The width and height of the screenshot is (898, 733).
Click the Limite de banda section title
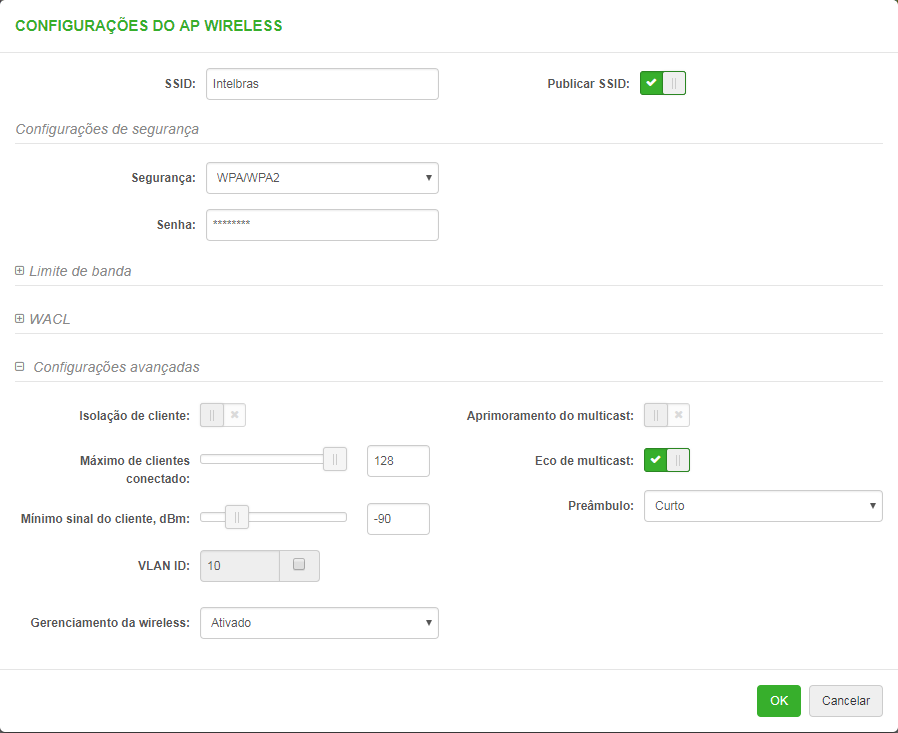(80, 271)
